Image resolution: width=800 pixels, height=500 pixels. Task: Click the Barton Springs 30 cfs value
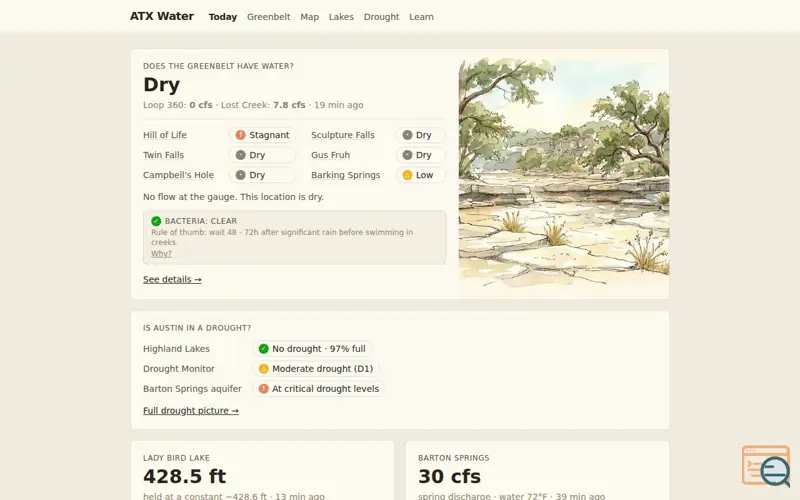449,476
